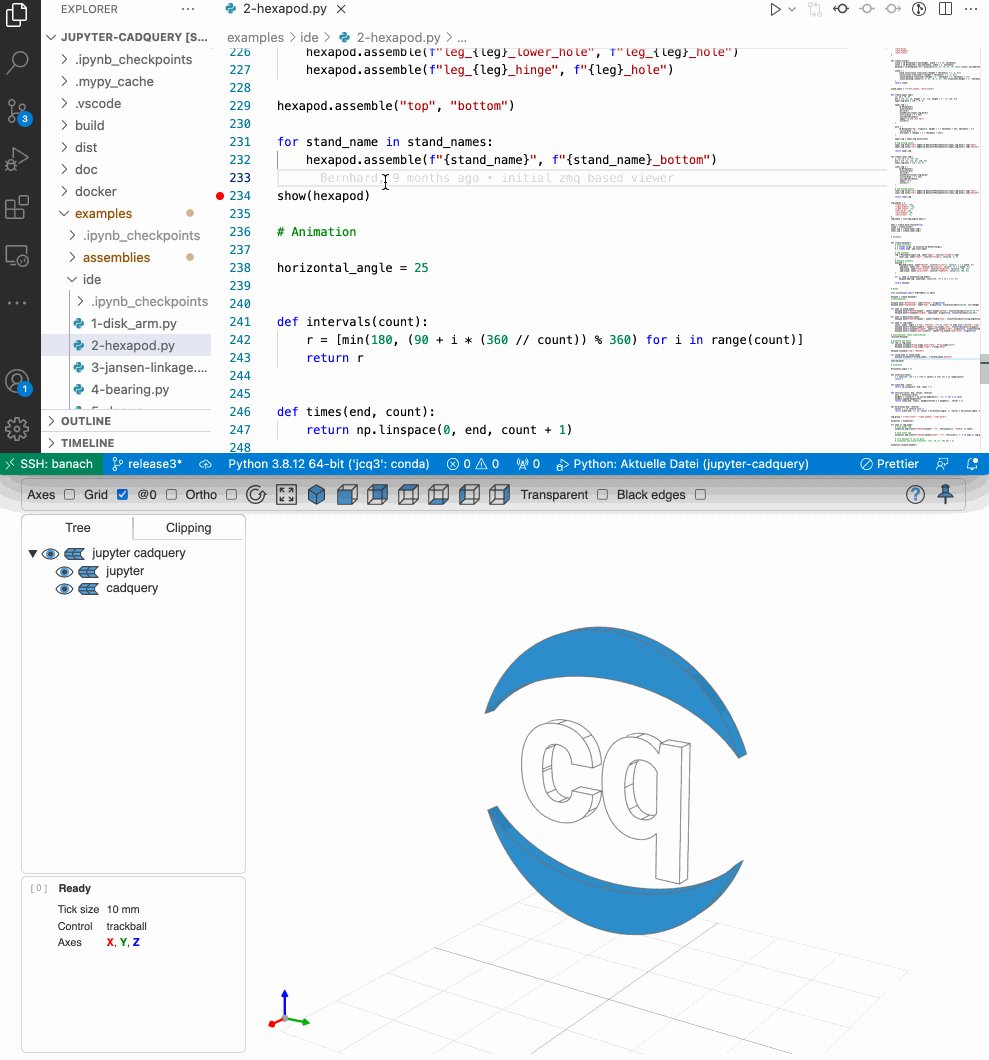989x1060 pixels.
Task: Open editor More Actions ellipsis
Action: pos(971,9)
